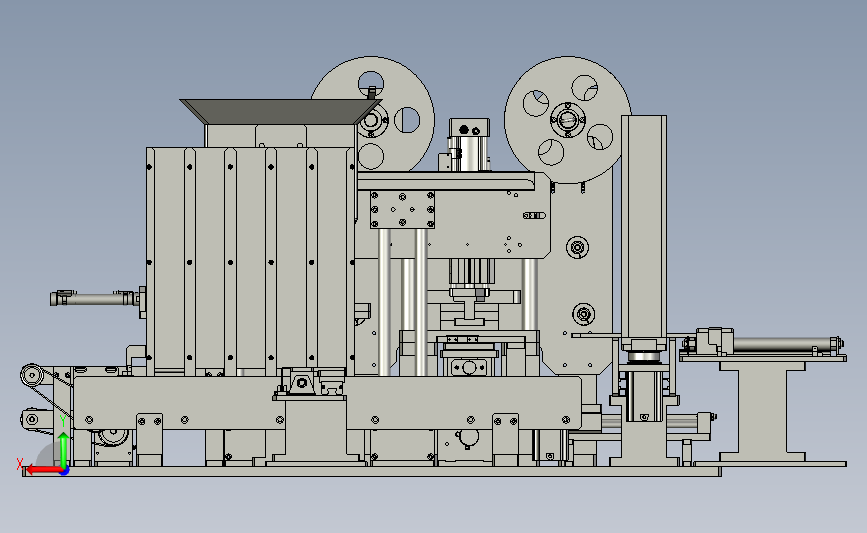
Task: Select the large ribbed cabinet panel on left
Action: [x=250, y=261]
